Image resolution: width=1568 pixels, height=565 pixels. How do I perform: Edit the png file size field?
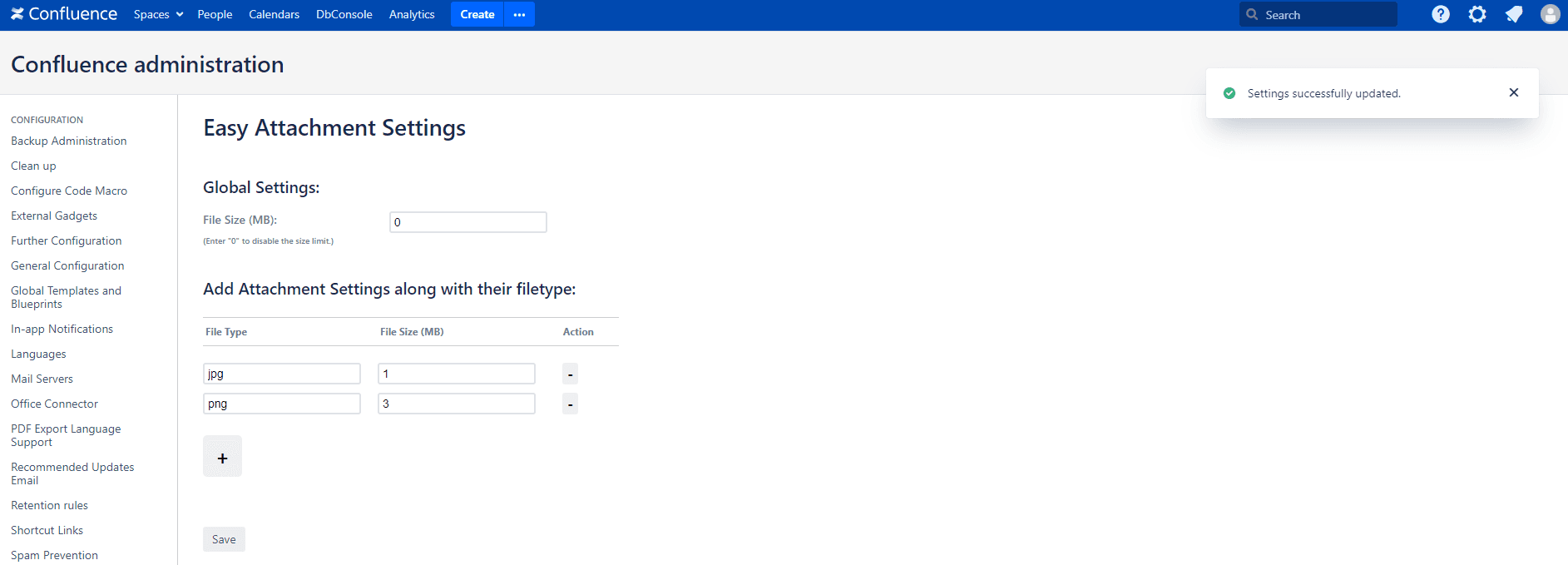coord(456,404)
